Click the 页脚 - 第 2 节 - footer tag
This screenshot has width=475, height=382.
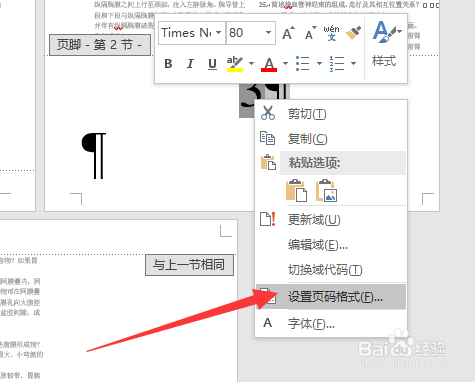point(100,45)
